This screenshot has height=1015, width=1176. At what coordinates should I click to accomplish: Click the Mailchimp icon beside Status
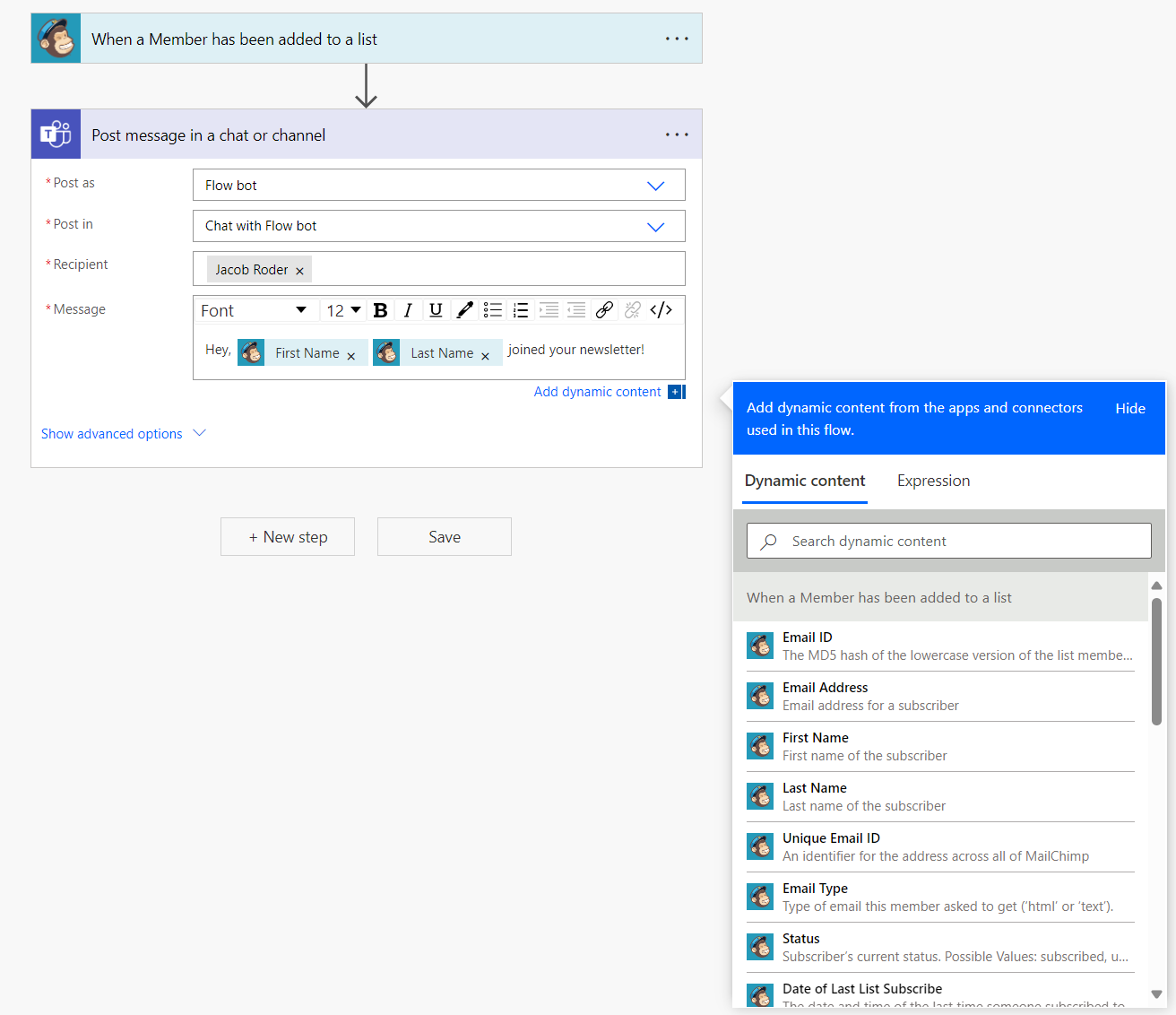[760, 947]
